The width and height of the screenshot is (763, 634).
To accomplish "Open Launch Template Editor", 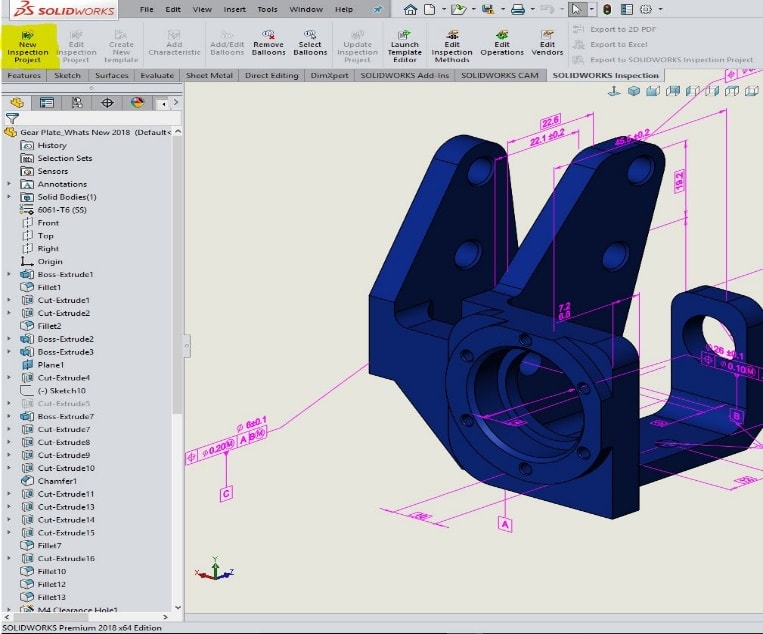I will (x=404, y=47).
